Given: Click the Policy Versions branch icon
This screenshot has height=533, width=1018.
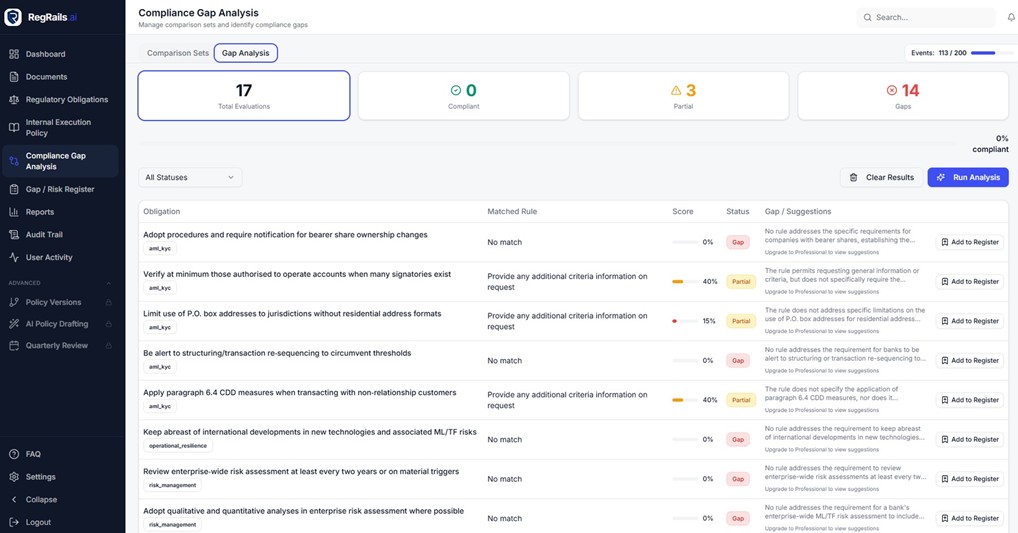Looking at the screenshot, I should (x=14, y=302).
